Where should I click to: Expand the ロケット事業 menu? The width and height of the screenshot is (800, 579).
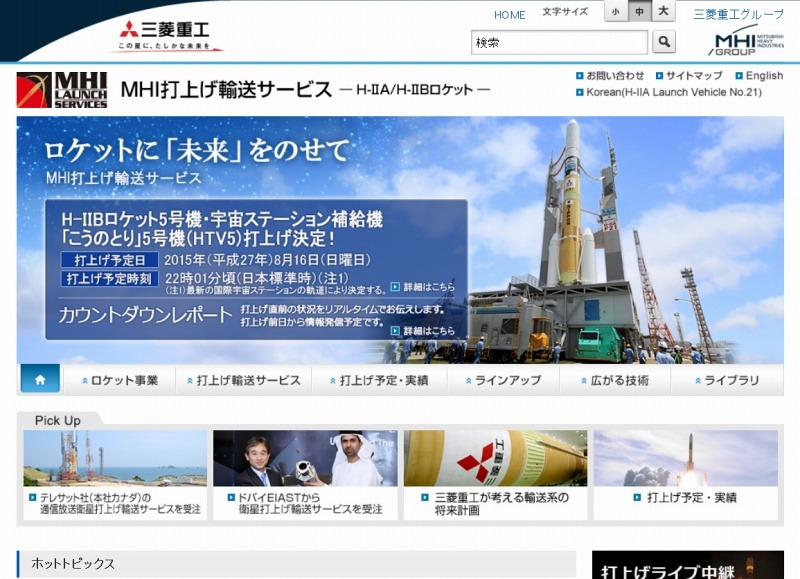pos(120,381)
